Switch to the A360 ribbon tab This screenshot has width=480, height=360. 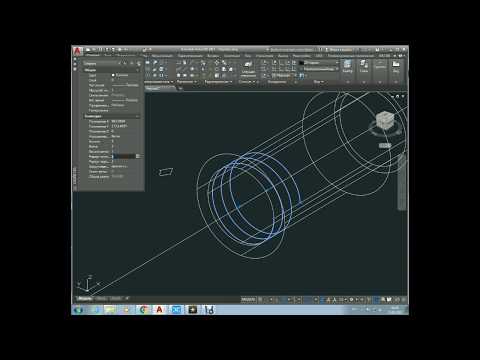(x=319, y=56)
